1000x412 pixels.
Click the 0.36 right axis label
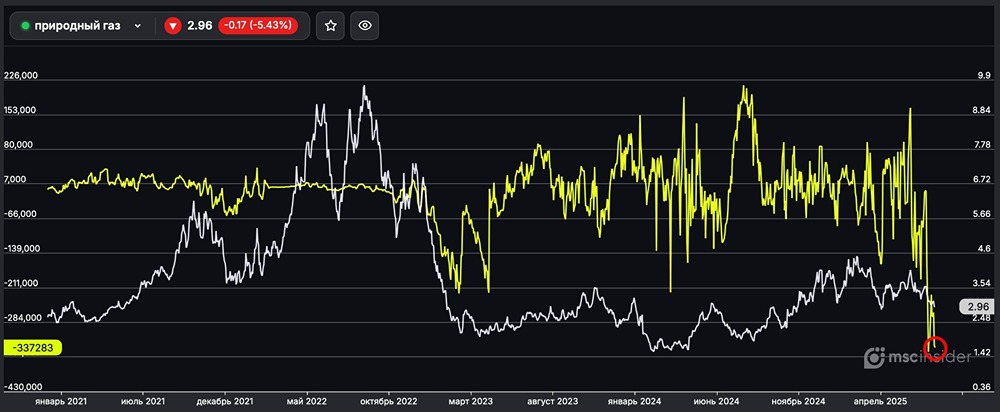[x=980, y=387]
